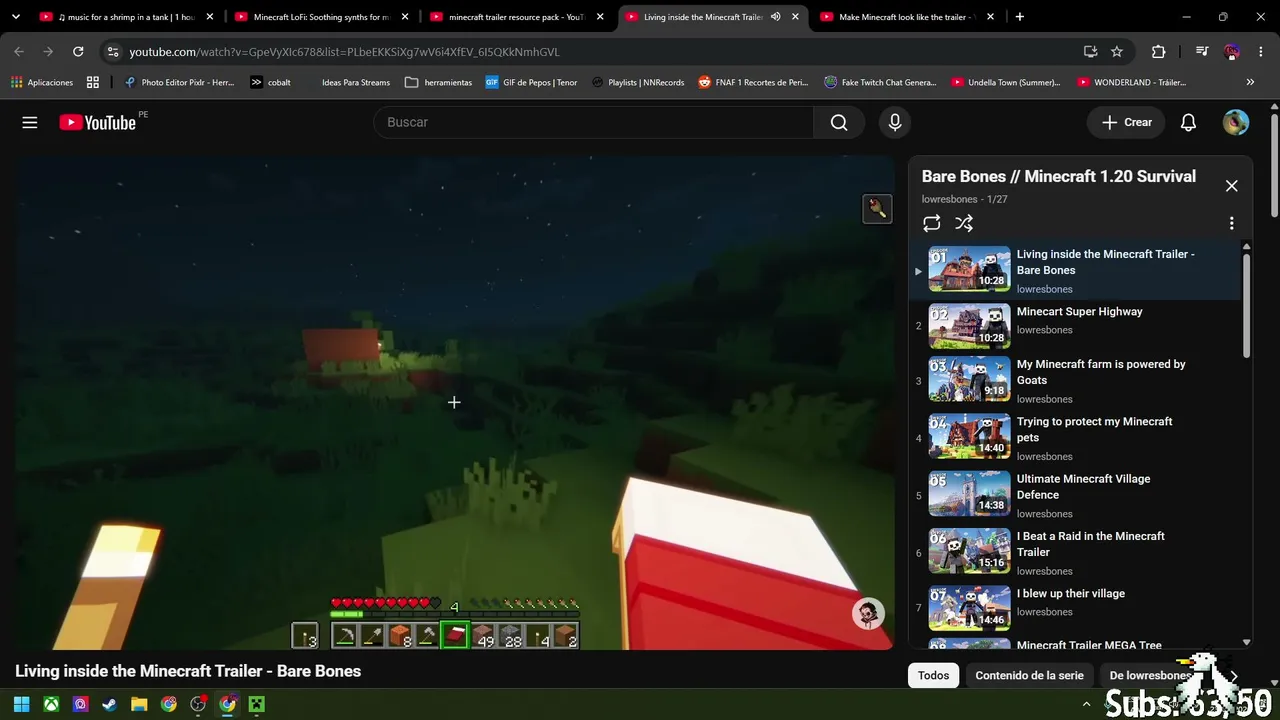1280x720 pixels.
Task: Switch to 'minecraft trailer resource pack' tab
Action: (x=517, y=17)
